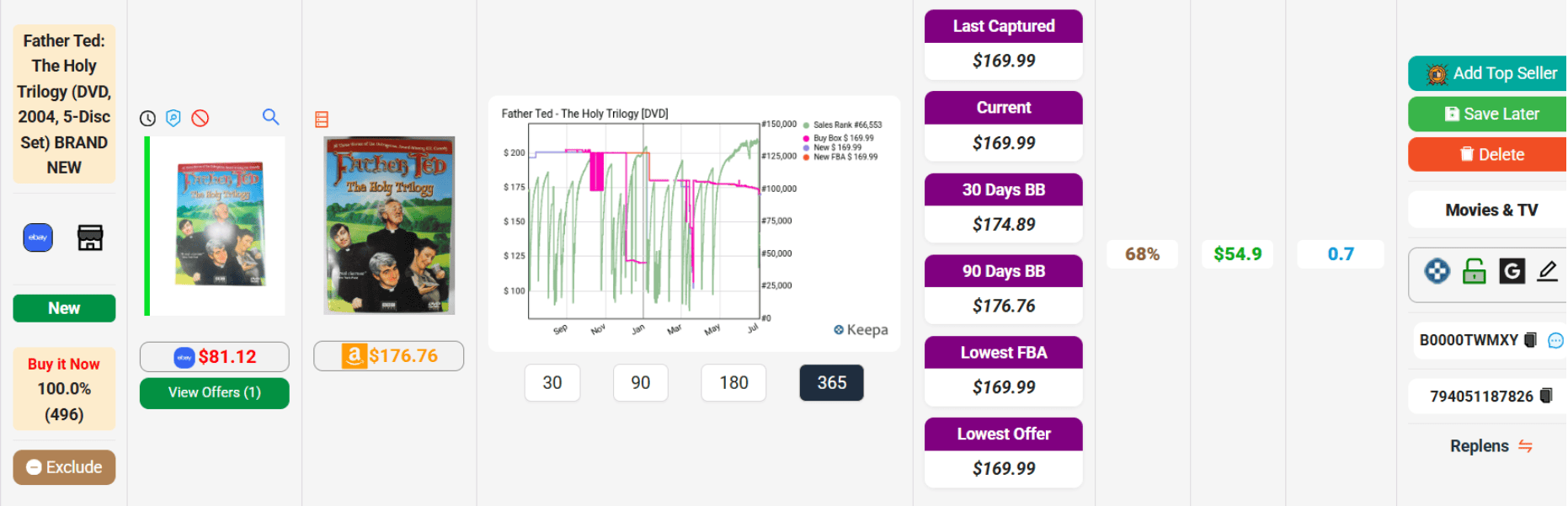Open the Keepa price history chart
This screenshot has height=506, width=1568.
[694, 223]
